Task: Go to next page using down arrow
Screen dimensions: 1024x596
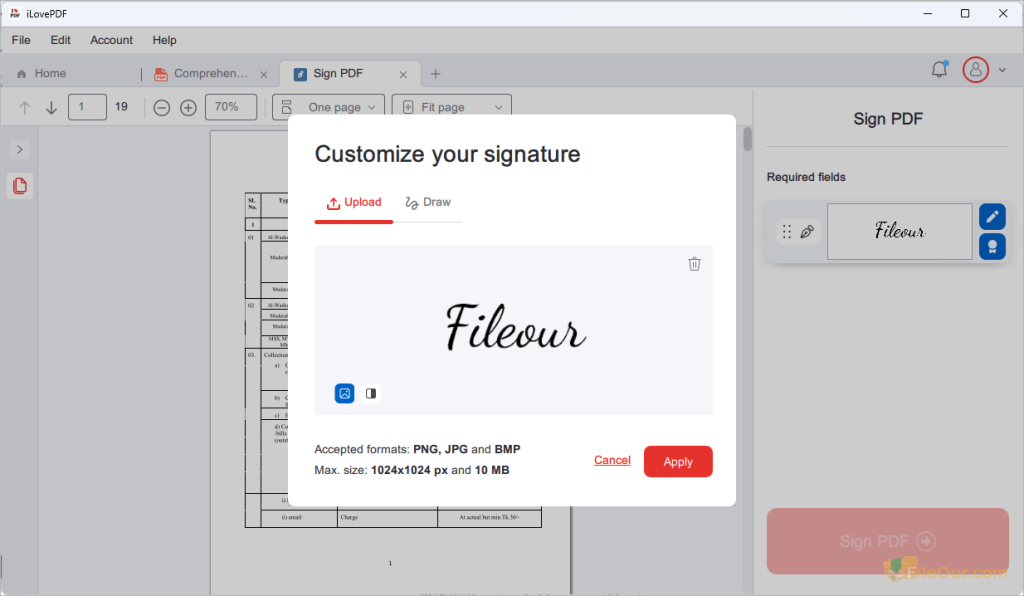Action: click(x=51, y=107)
